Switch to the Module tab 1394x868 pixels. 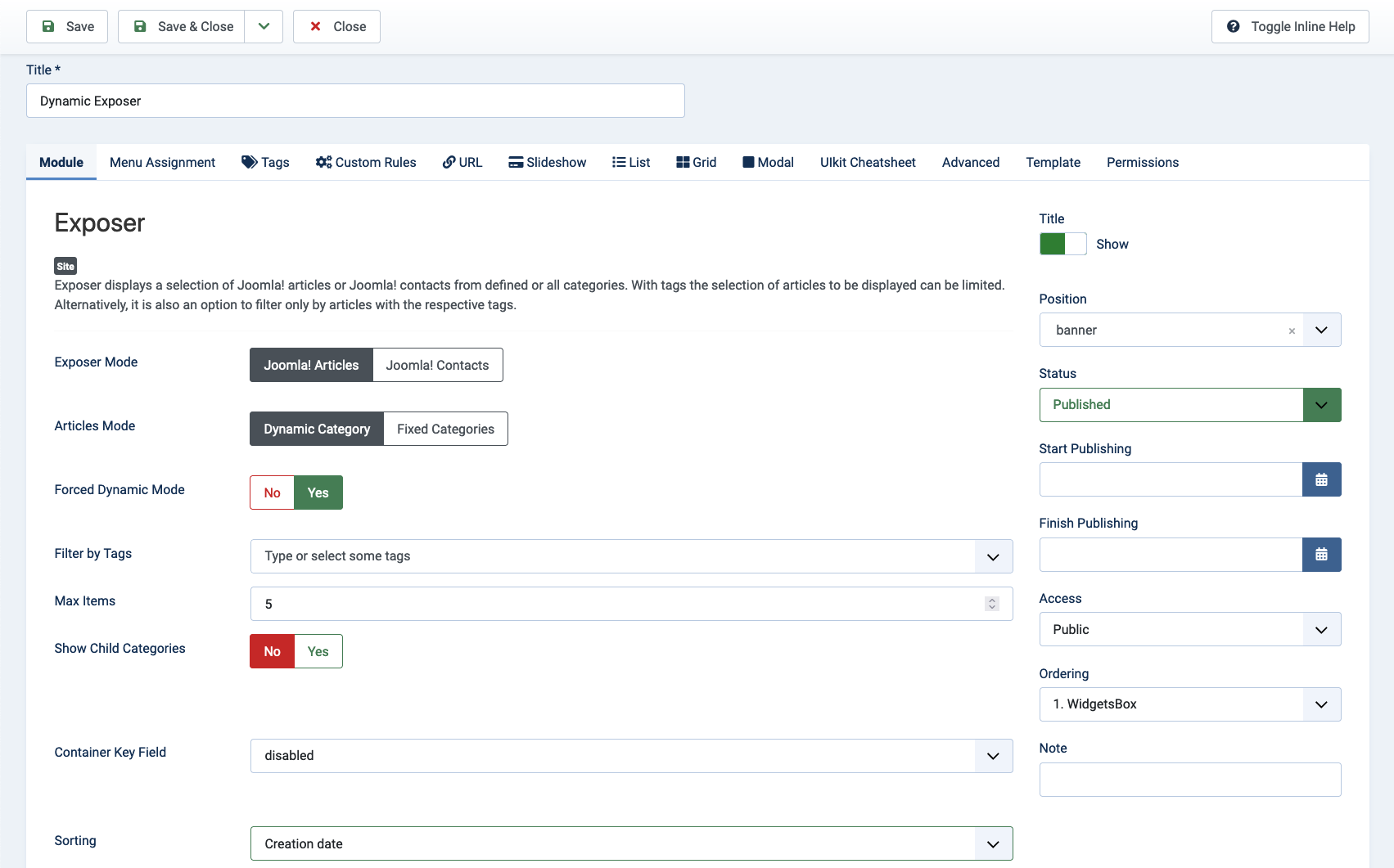(x=61, y=162)
